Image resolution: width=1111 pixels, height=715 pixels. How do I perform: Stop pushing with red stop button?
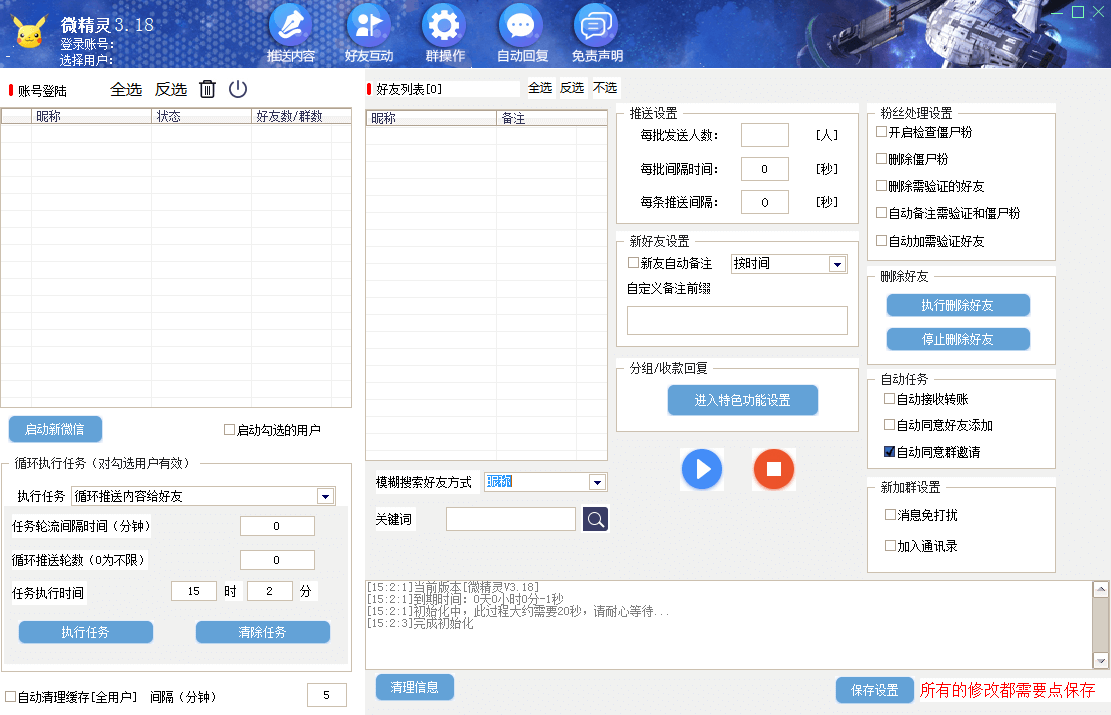pyautogui.click(x=774, y=469)
